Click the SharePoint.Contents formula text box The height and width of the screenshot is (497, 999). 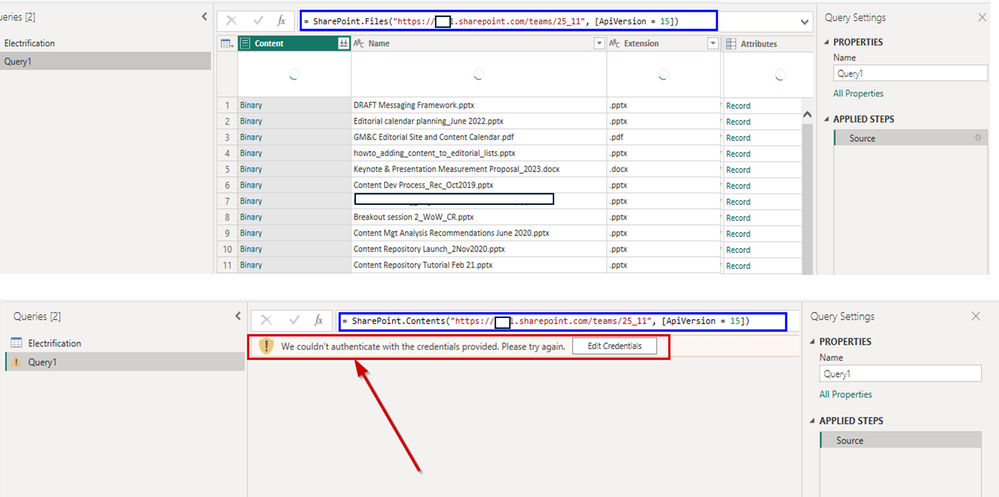[563, 321]
